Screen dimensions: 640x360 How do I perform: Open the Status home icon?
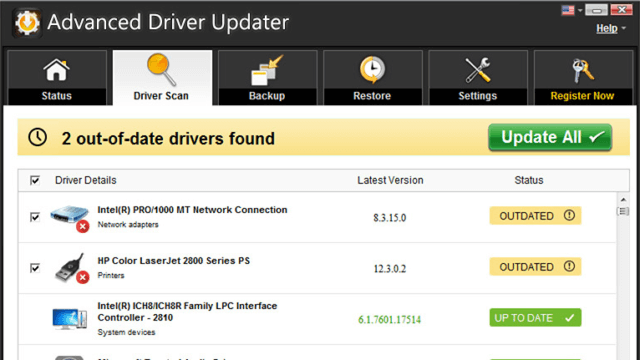pyautogui.click(x=56, y=70)
